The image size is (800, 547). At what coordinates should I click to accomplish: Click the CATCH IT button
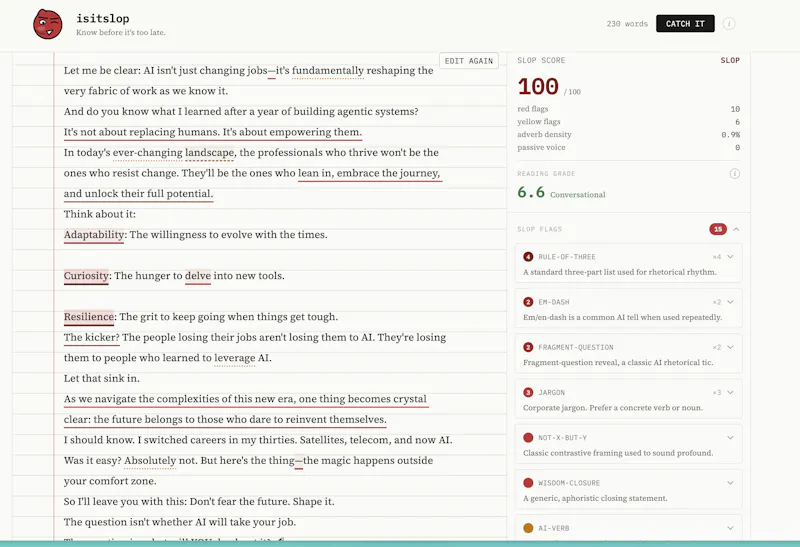pos(685,23)
